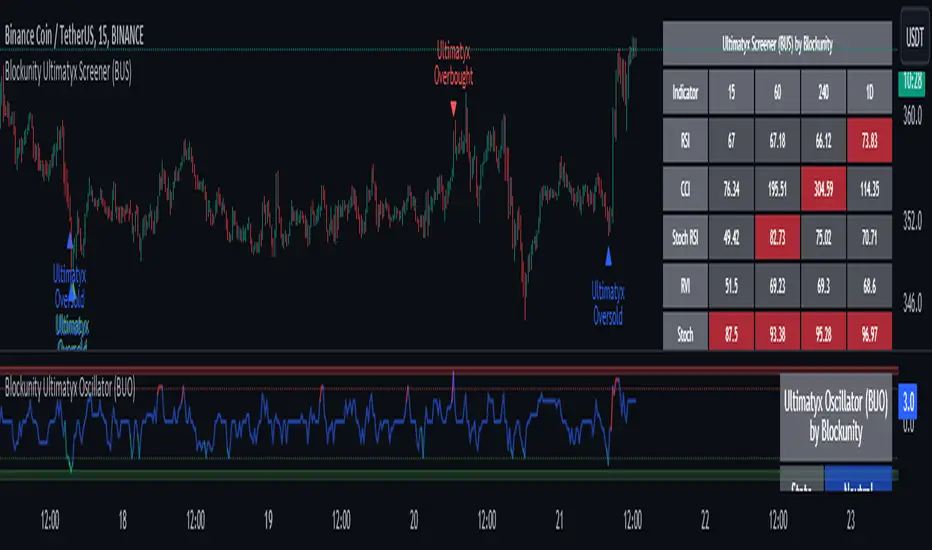Click the 360.0 price axis label

[x=912, y=115]
